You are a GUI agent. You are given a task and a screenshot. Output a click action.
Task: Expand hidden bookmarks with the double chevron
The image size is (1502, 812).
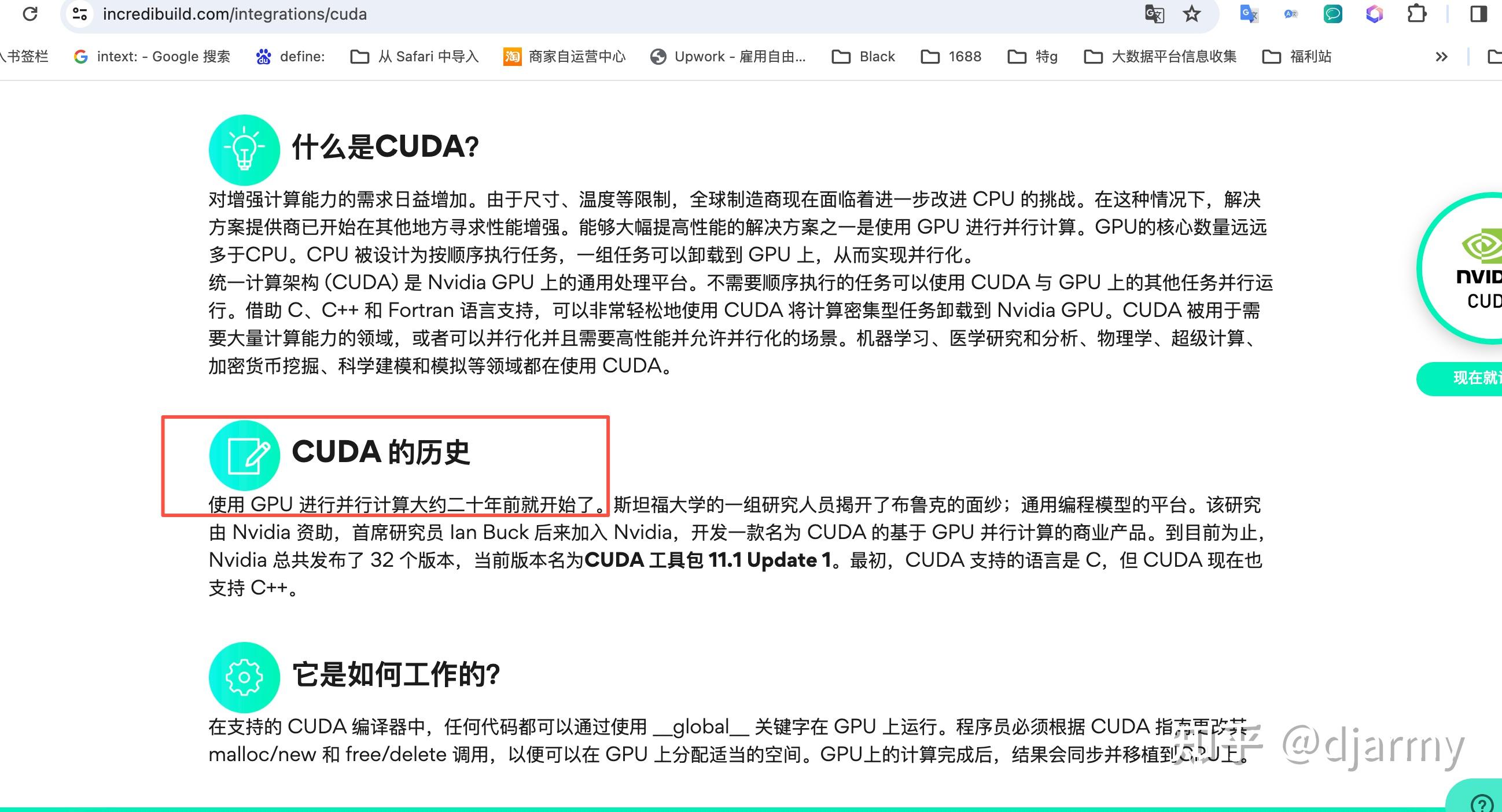[1441, 57]
